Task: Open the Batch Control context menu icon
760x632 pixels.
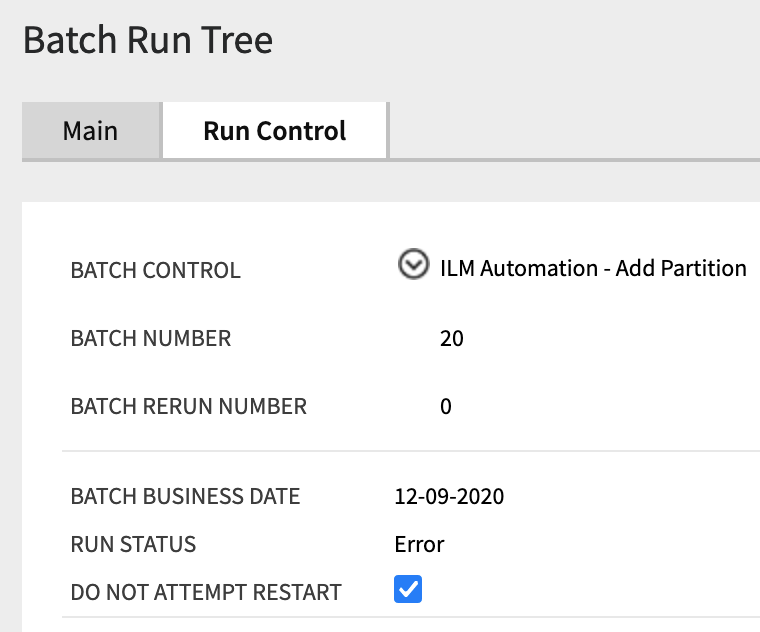Action: [x=413, y=266]
